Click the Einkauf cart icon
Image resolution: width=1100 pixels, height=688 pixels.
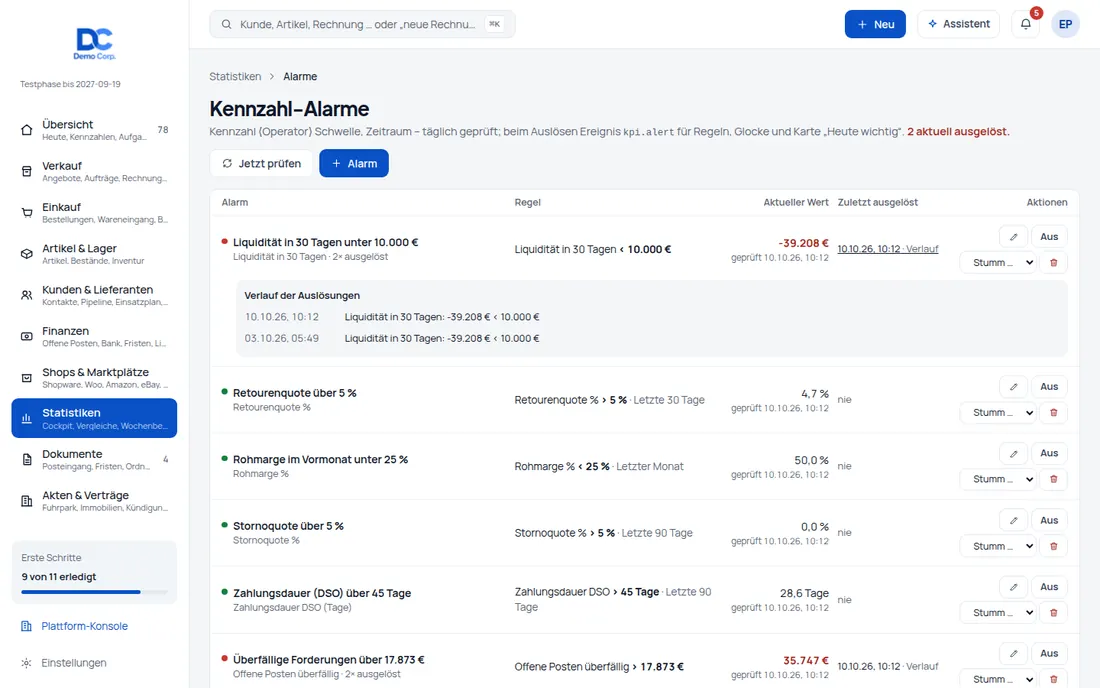coord(27,213)
